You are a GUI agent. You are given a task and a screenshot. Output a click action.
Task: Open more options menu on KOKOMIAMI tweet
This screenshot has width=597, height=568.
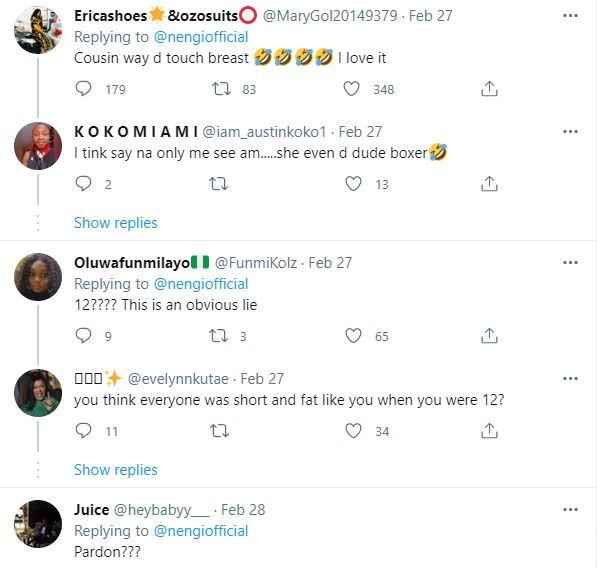[x=570, y=132]
